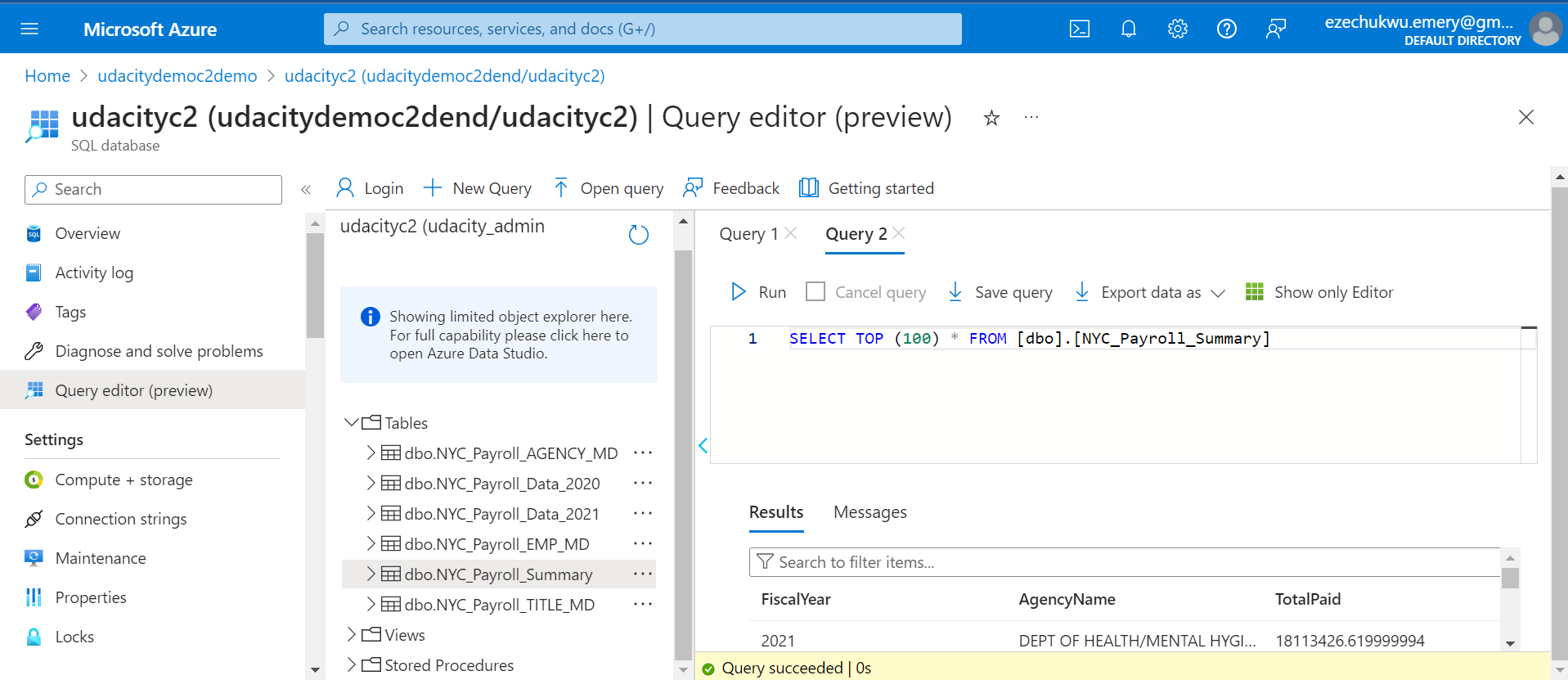This screenshot has height=680, width=1568.
Task: Close the Query editor blade
Action: tap(1526, 117)
